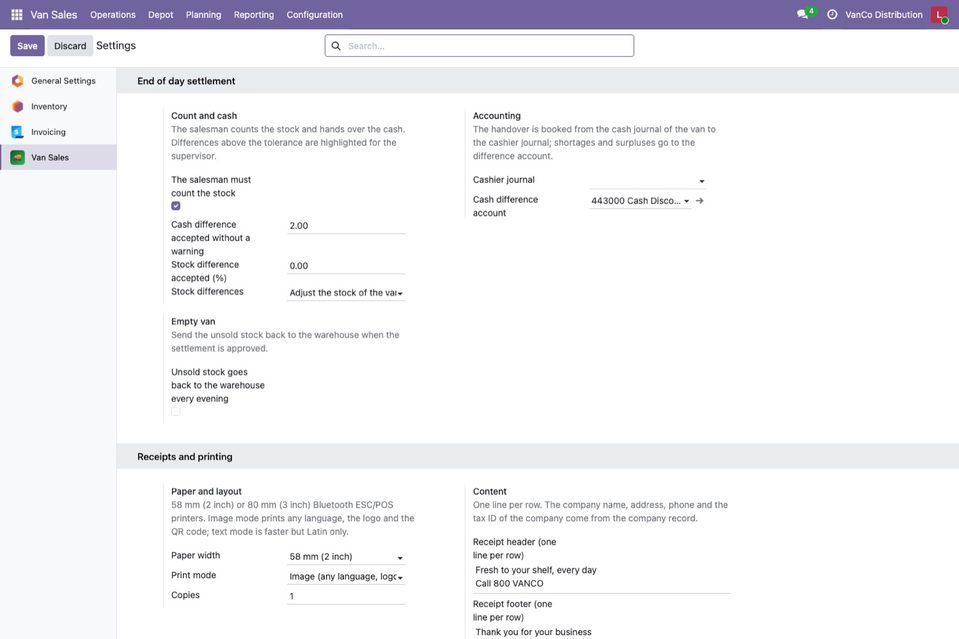Select Van Sales label in the sidebar
Viewport: 959px width, 639px height.
coord(50,158)
